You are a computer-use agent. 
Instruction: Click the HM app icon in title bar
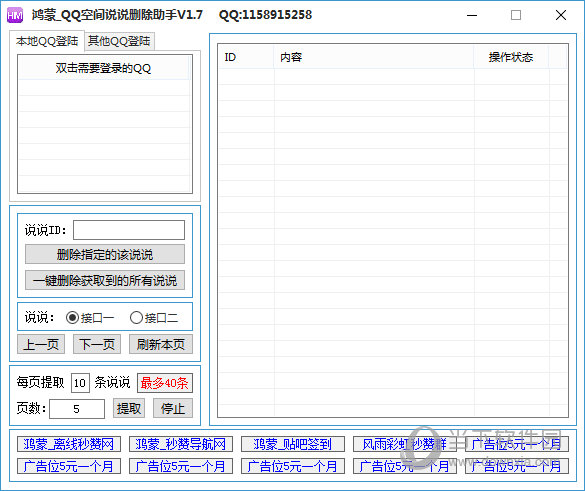pyautogui.click(x=15, y=15)
